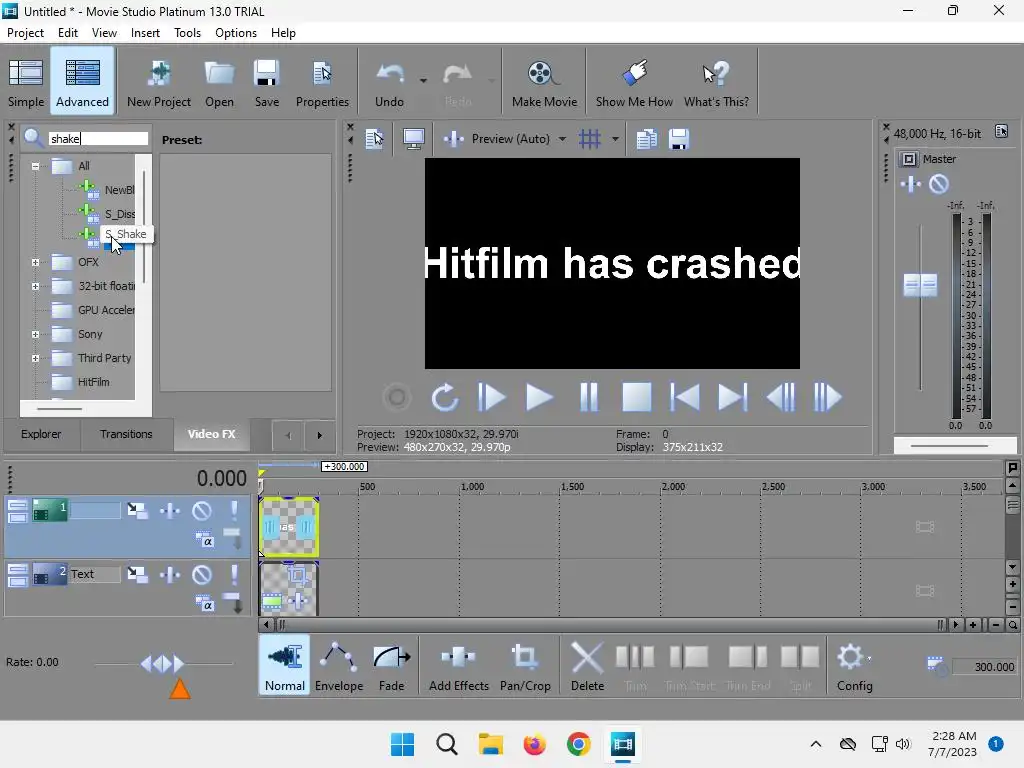The width and height of the screenshot is (1024, 768).
Task: Switch to Advanced mode
Action: (x=82, y=82)
